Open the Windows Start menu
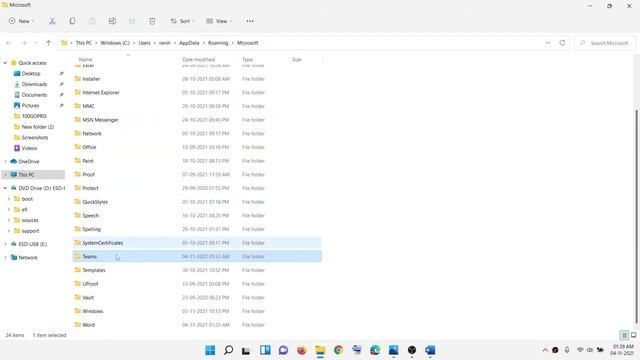640x360 pixels. pos(210,350)
